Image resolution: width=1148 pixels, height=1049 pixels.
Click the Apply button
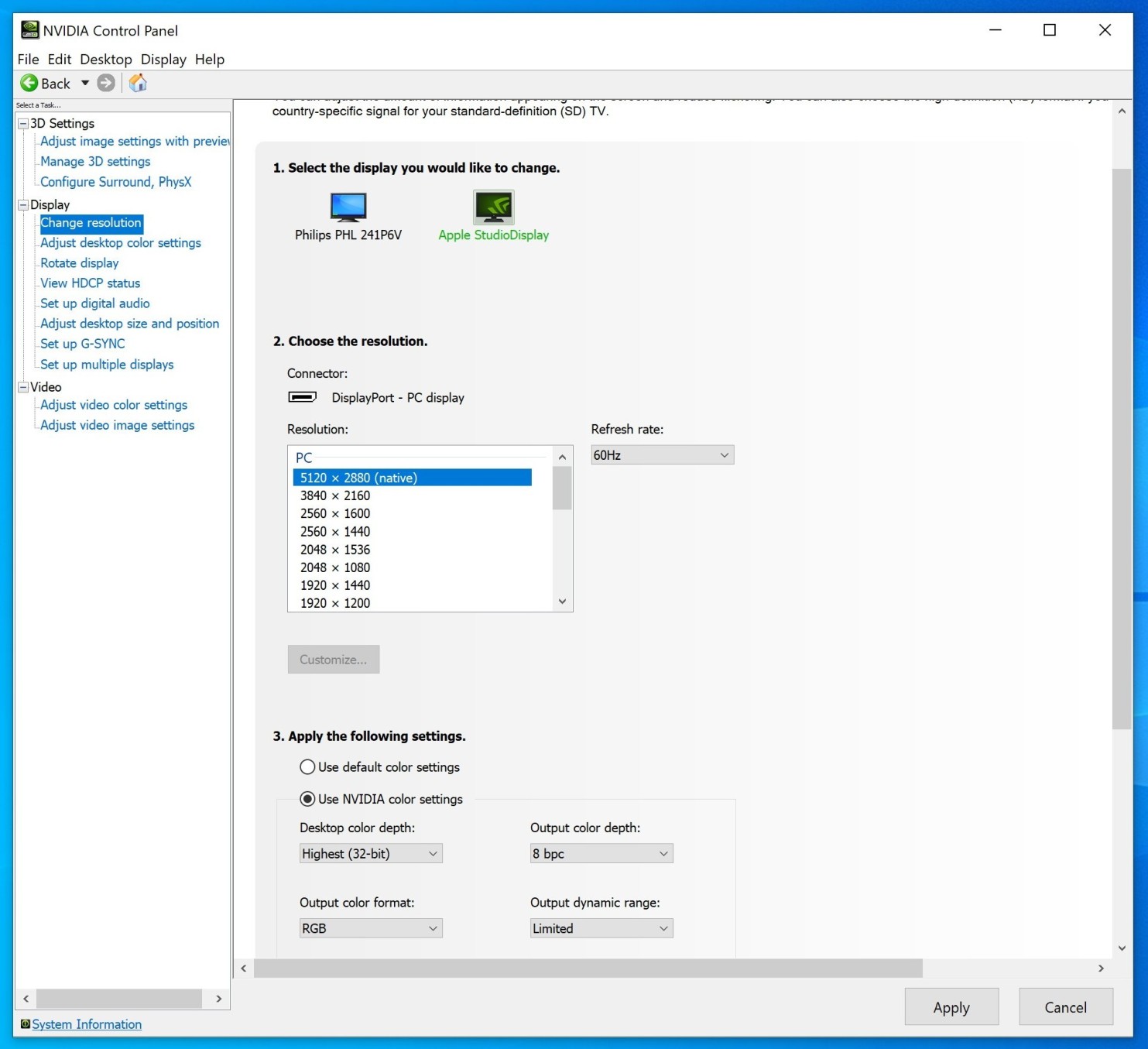coord(951,1007)
